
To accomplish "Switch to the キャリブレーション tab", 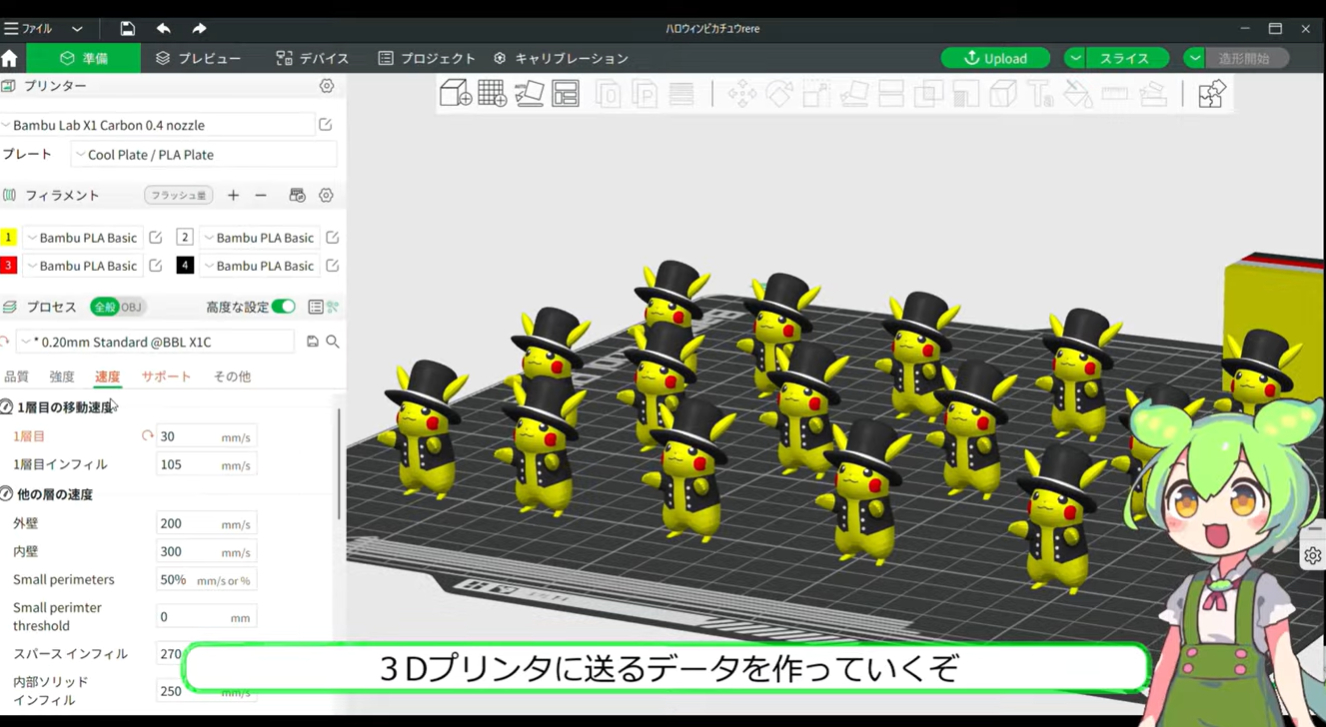I will [x=561, y=58].
